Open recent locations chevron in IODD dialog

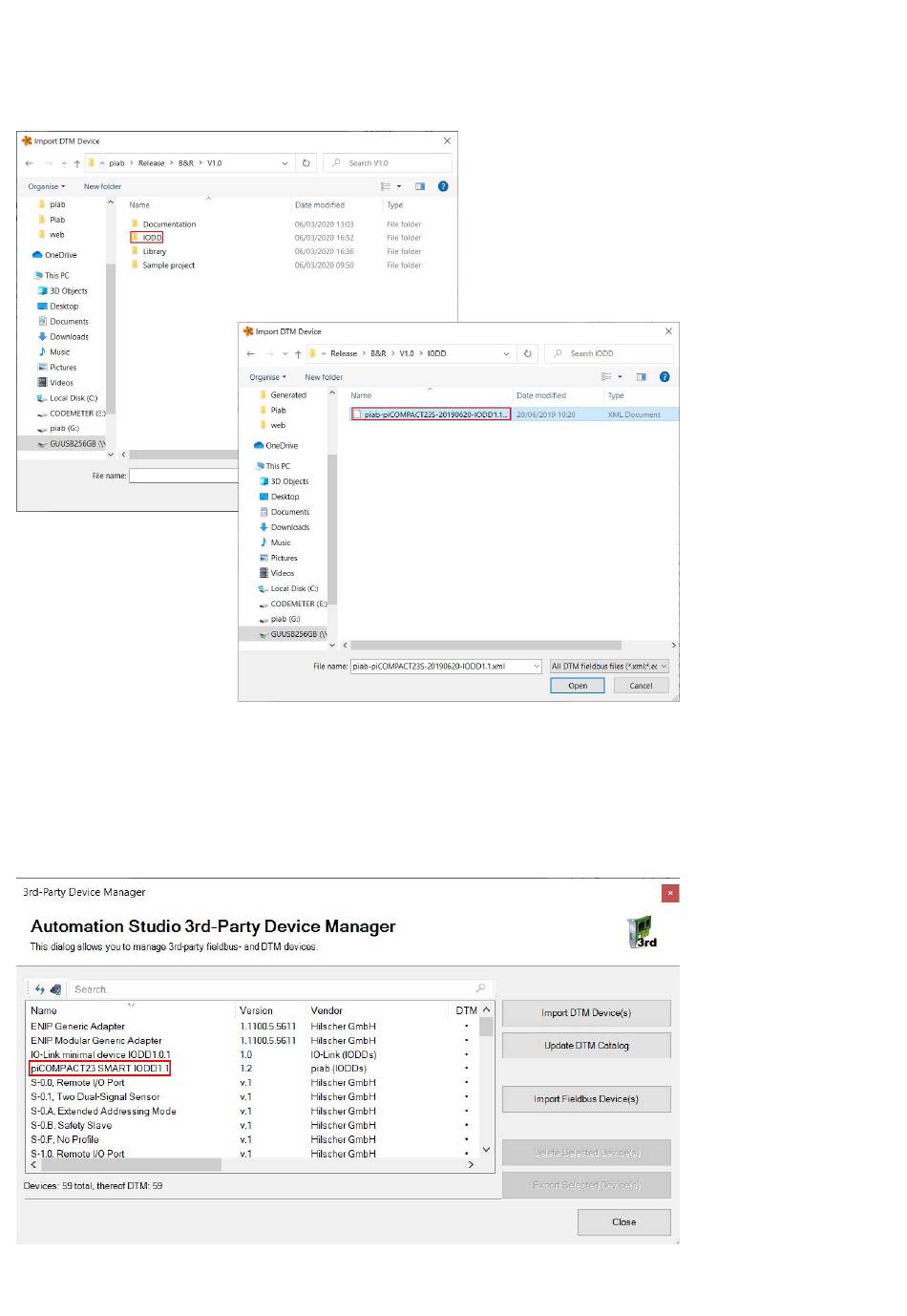[285, 354]
